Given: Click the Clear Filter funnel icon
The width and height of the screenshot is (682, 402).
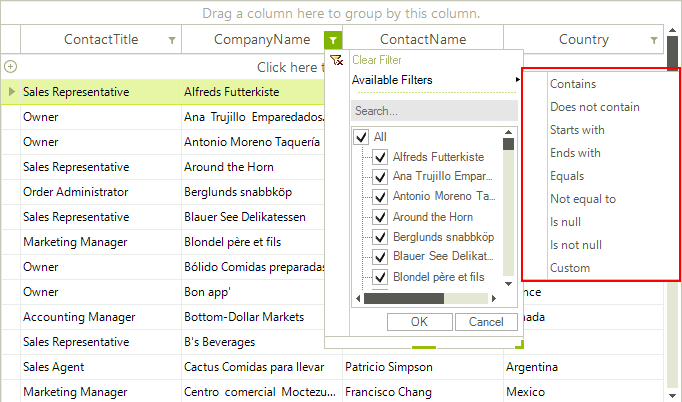Looking at the screenshot, I should point(337,60).
